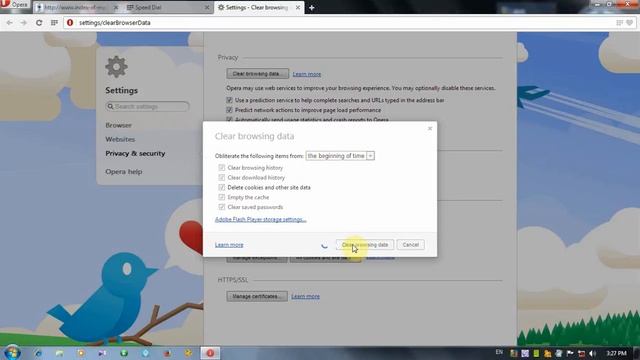Viewport: 640px width, 360px height.
Task: Toggle Predict network actions checkbox
Action: (x=229, y=110)
